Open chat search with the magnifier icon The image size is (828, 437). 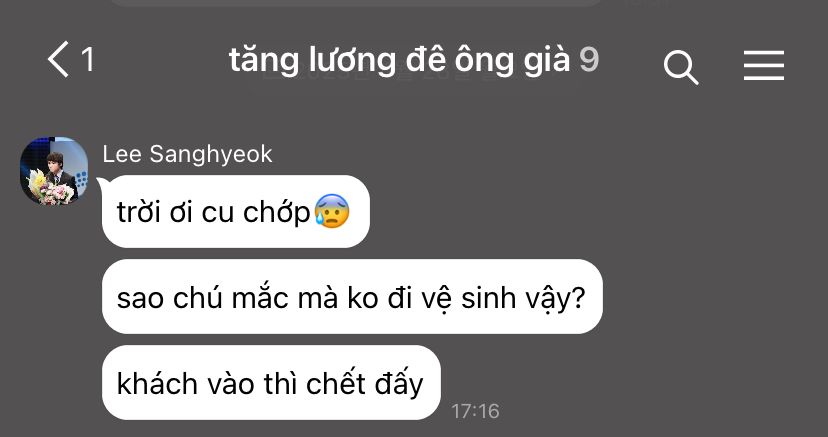[x=681, y=68]
